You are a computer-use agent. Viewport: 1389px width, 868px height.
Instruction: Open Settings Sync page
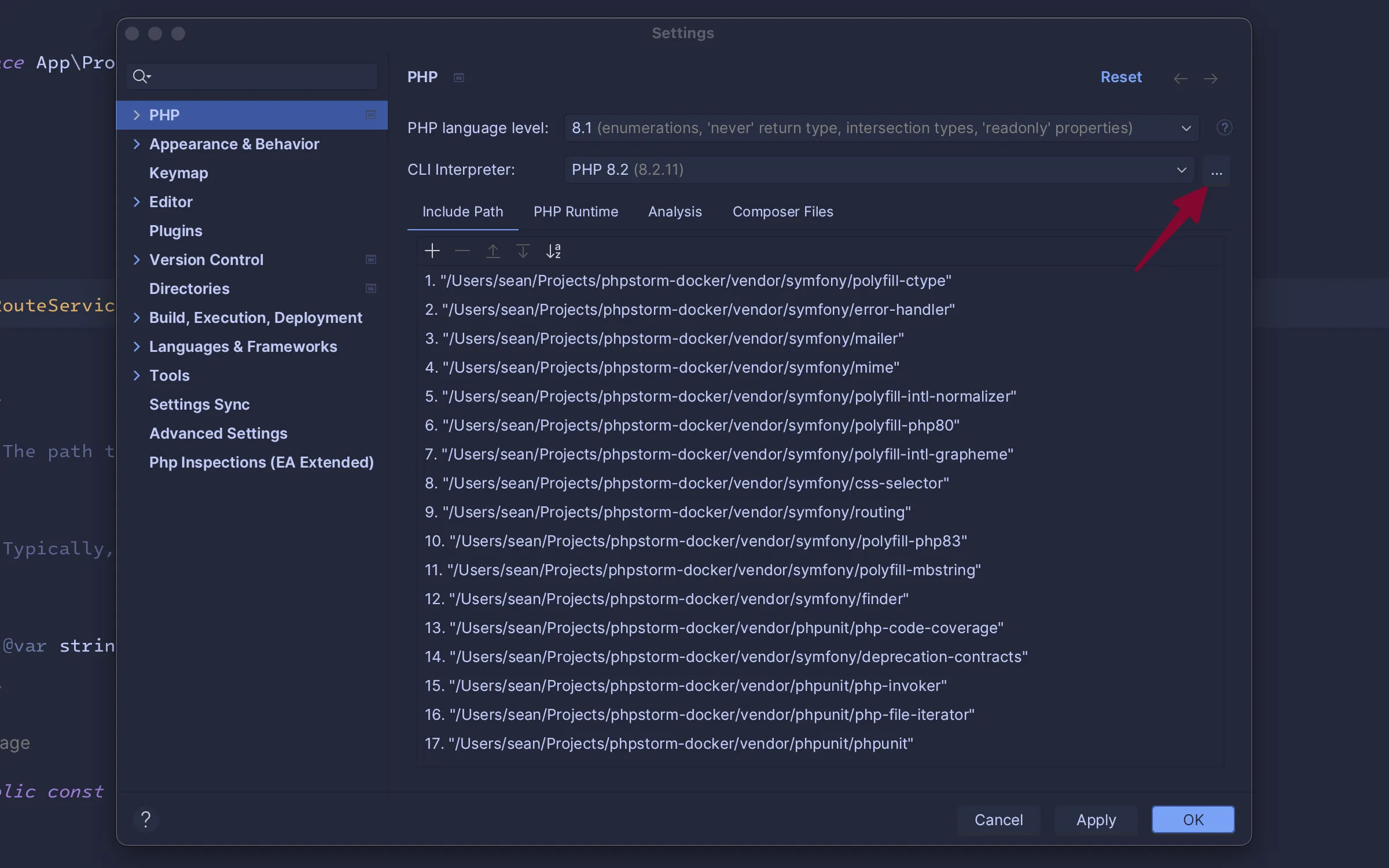coord(252,404)
